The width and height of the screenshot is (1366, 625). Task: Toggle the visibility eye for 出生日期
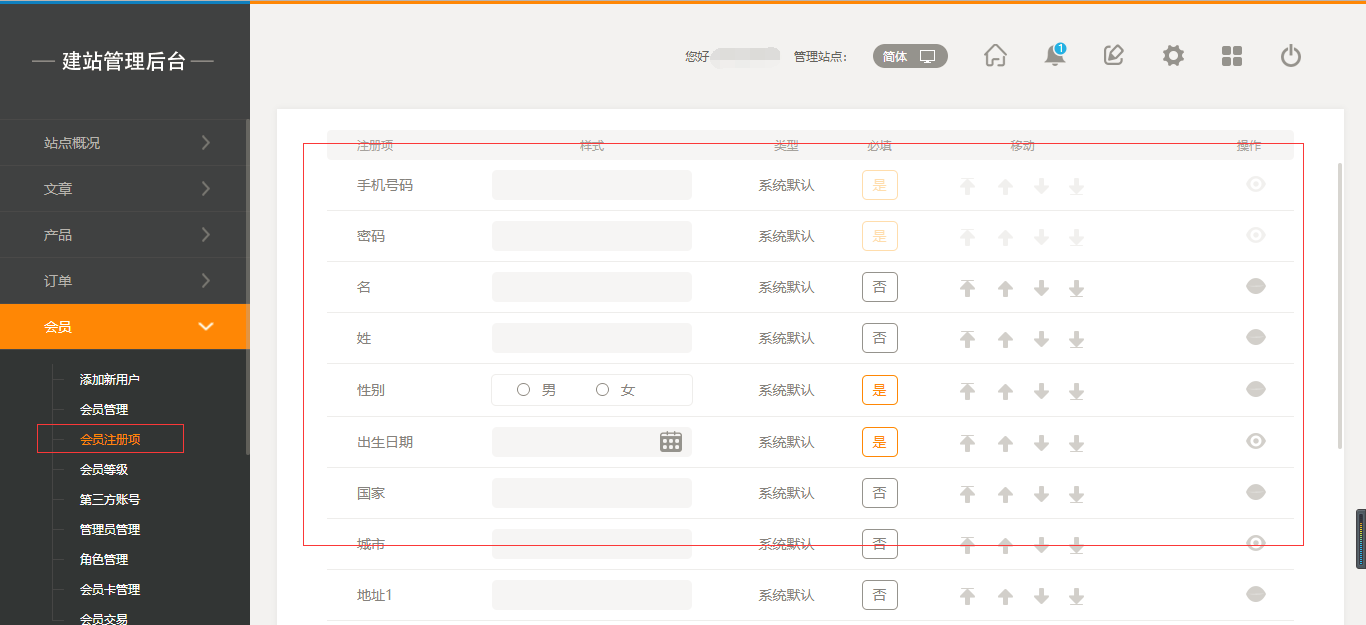coord(1256,441)
